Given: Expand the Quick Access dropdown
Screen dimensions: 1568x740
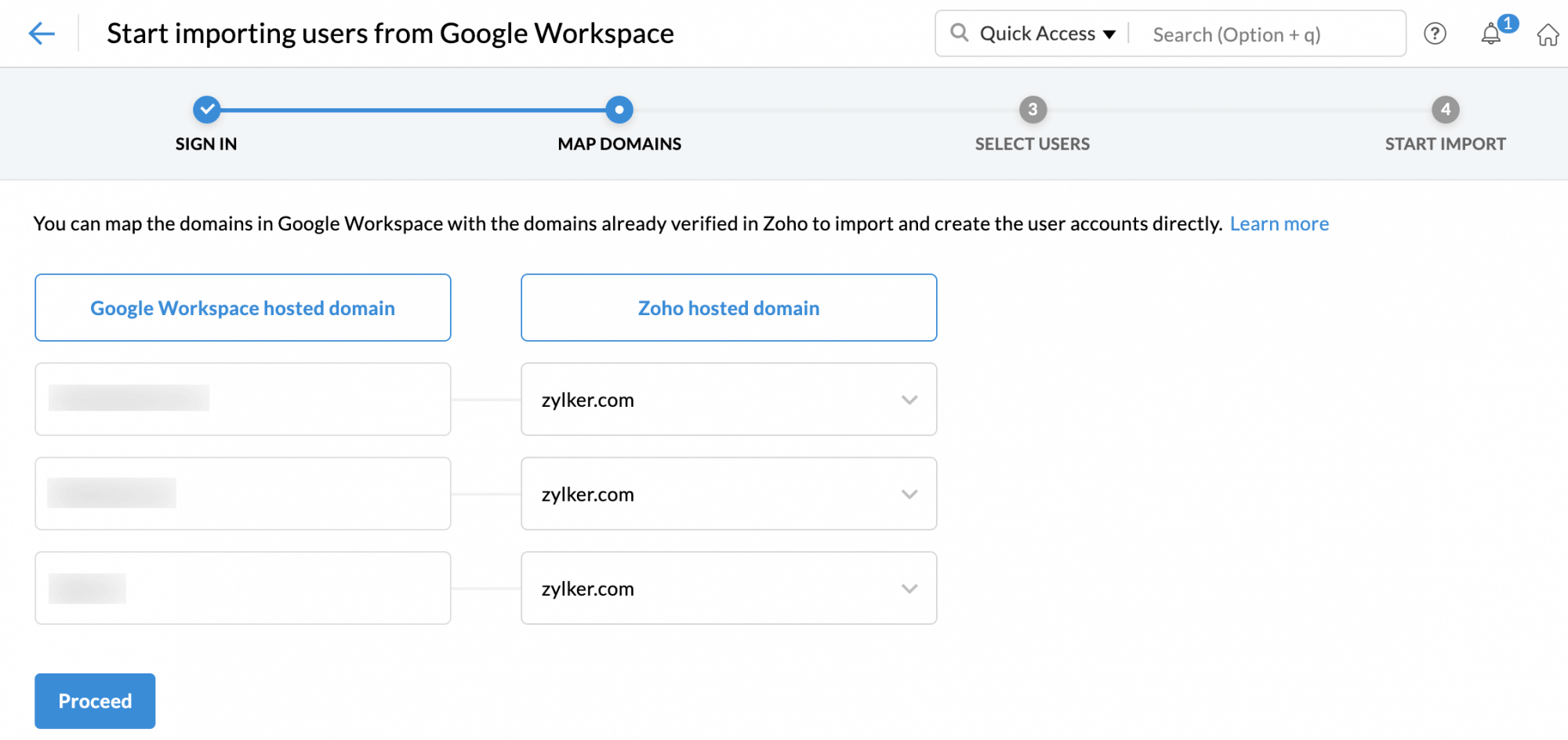Looking at the screenshot, I should pyautogui.click(x=1047, y=34).
